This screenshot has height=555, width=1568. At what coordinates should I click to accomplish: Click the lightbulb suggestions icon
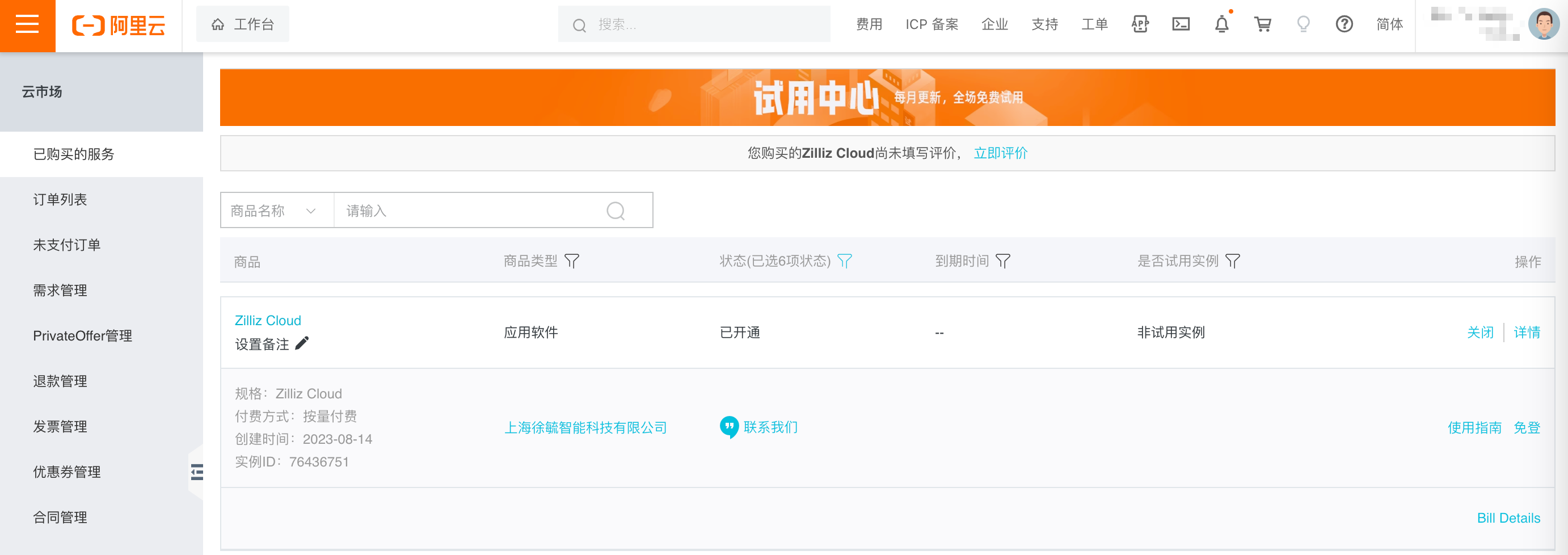click(x=1303, y=24)
